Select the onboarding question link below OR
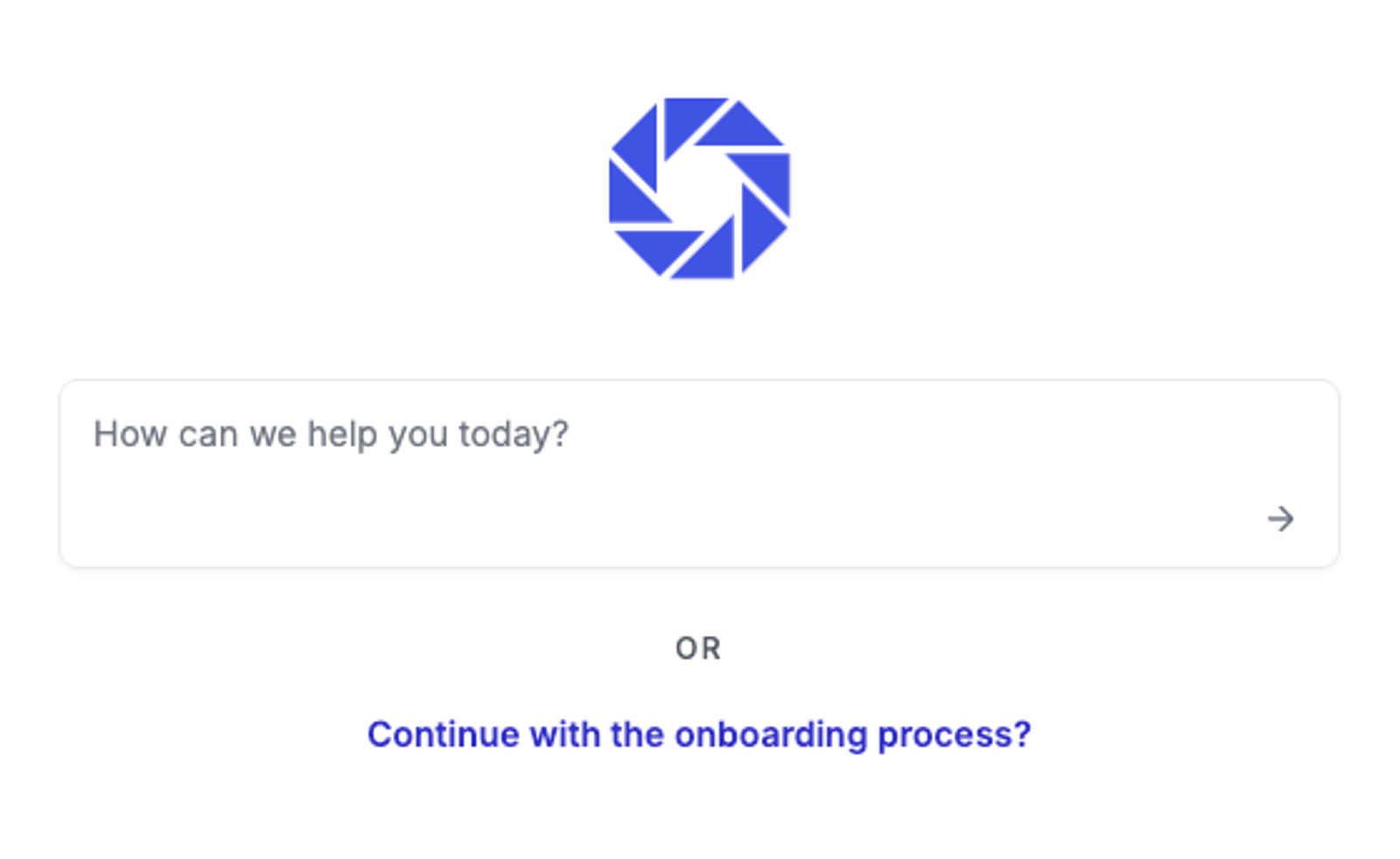This screenshot has height=859, width=1400. 700,734
